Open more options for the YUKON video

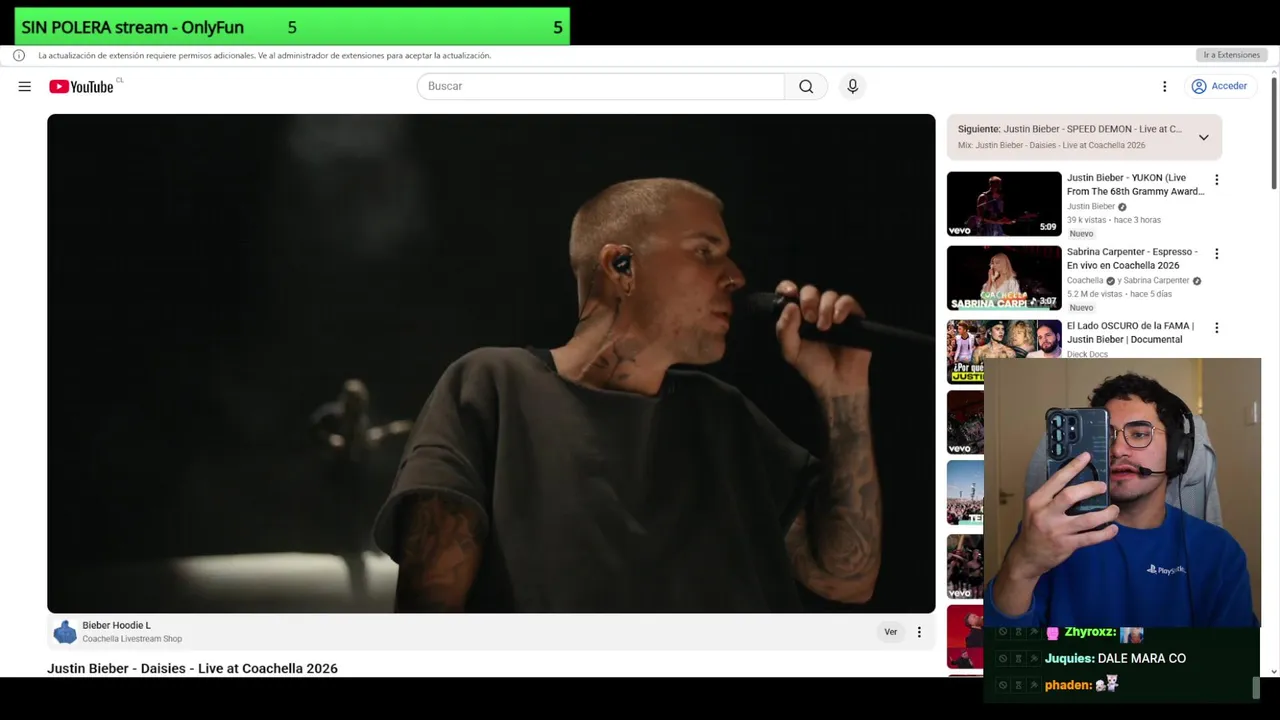pyautogui.click(x=1216, y=180)
